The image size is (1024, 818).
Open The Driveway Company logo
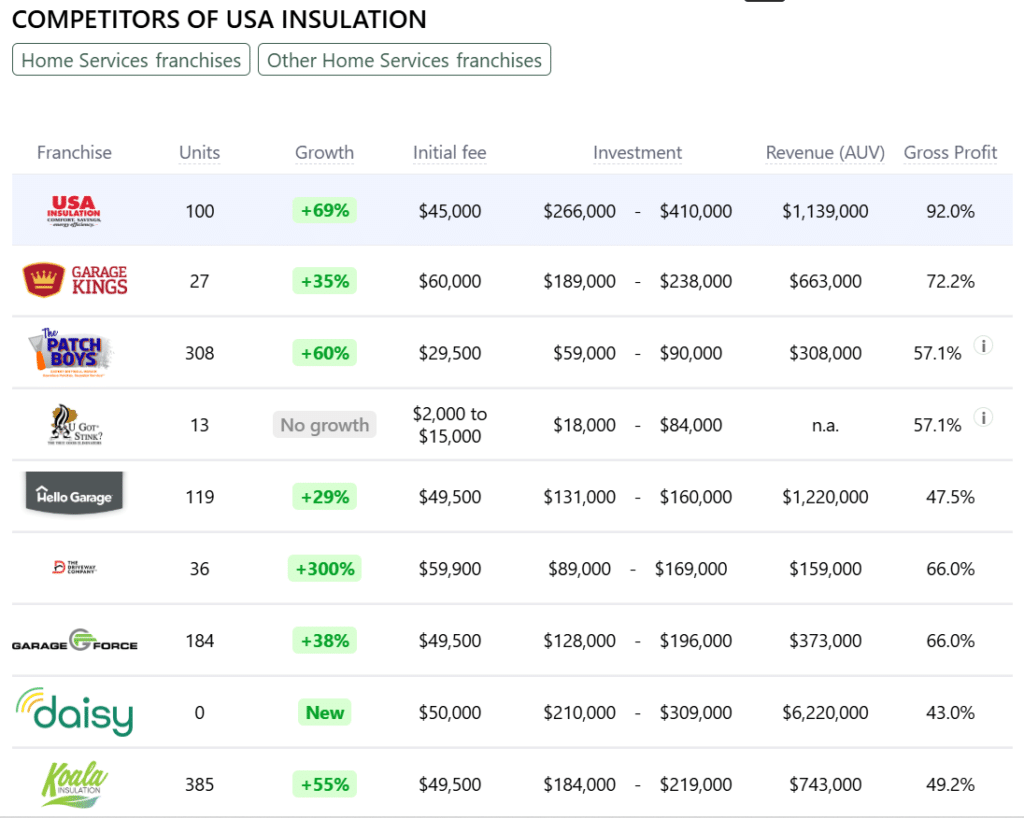[74, 567]
